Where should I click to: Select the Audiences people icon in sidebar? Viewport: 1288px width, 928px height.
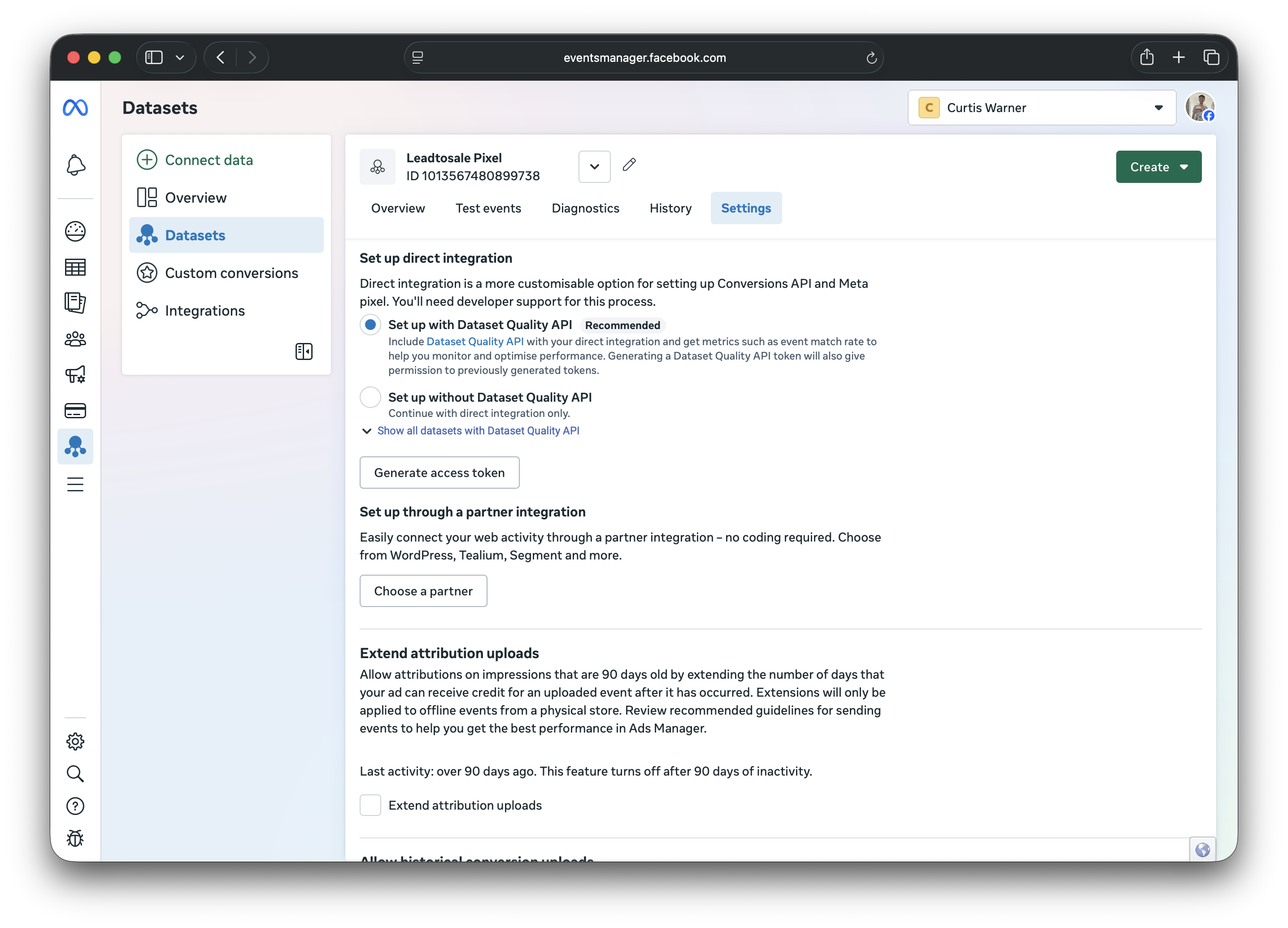(75, 338)
